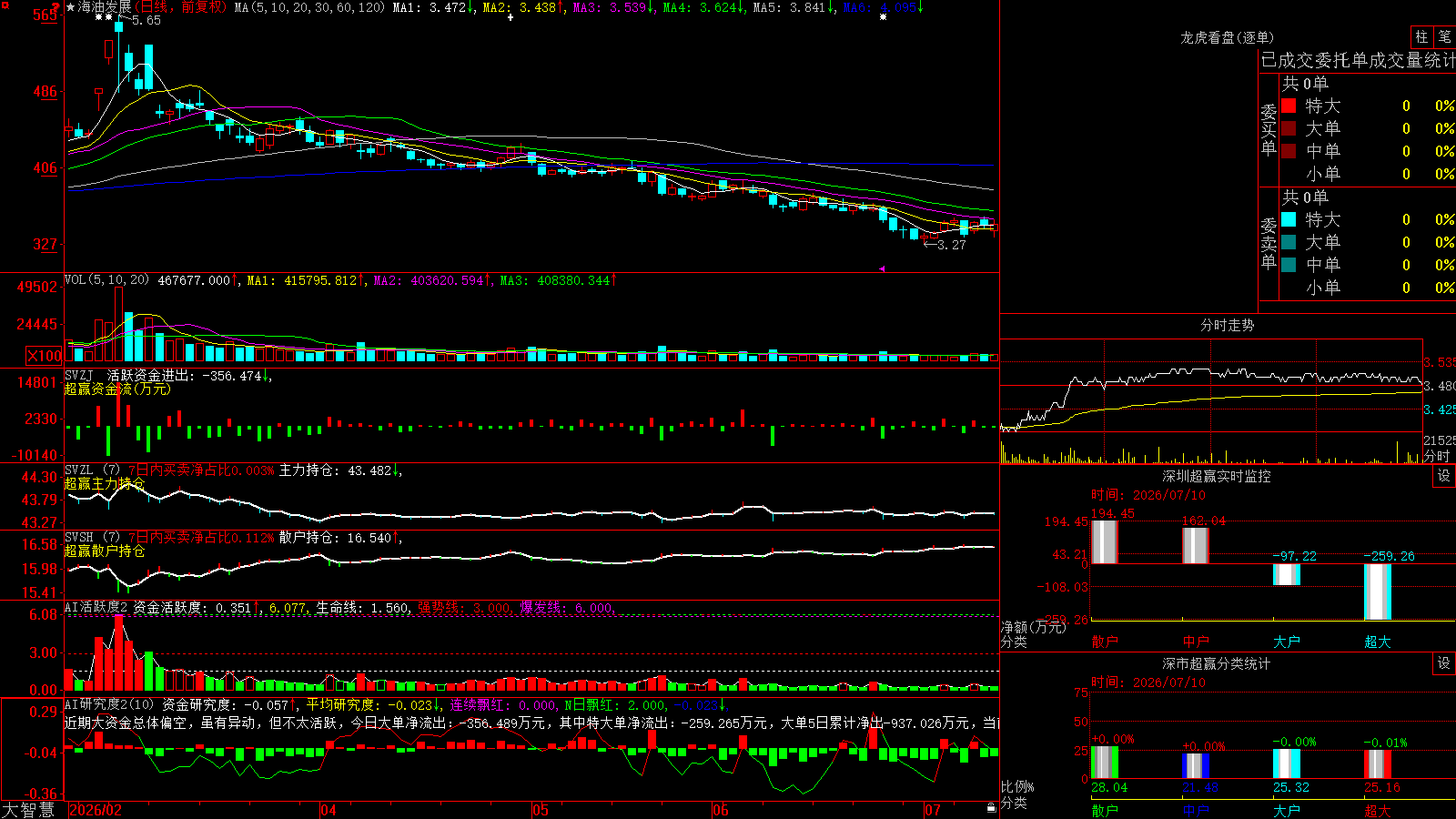Screen dimensions: 1456x819
Task: Click the 散户 bar showing 194.45 net amount
Action: click(1104, 542)
